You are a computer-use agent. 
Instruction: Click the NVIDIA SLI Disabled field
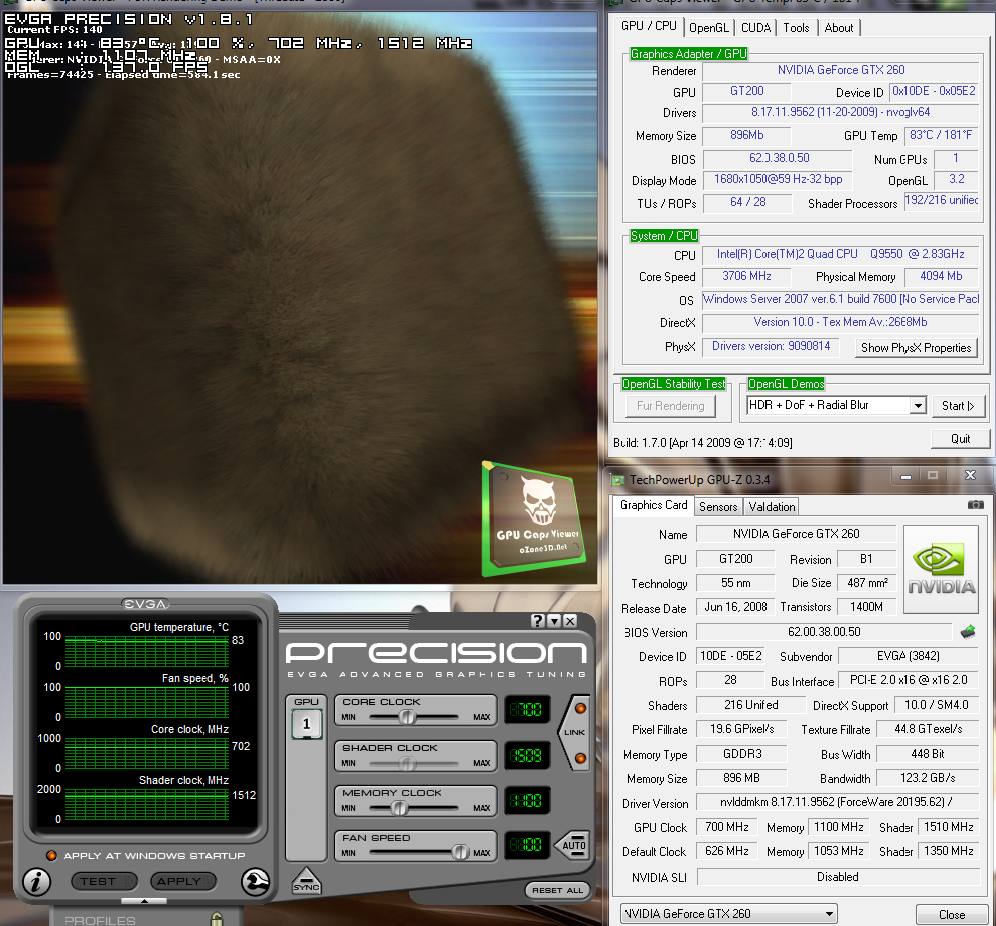click(837, 877)
